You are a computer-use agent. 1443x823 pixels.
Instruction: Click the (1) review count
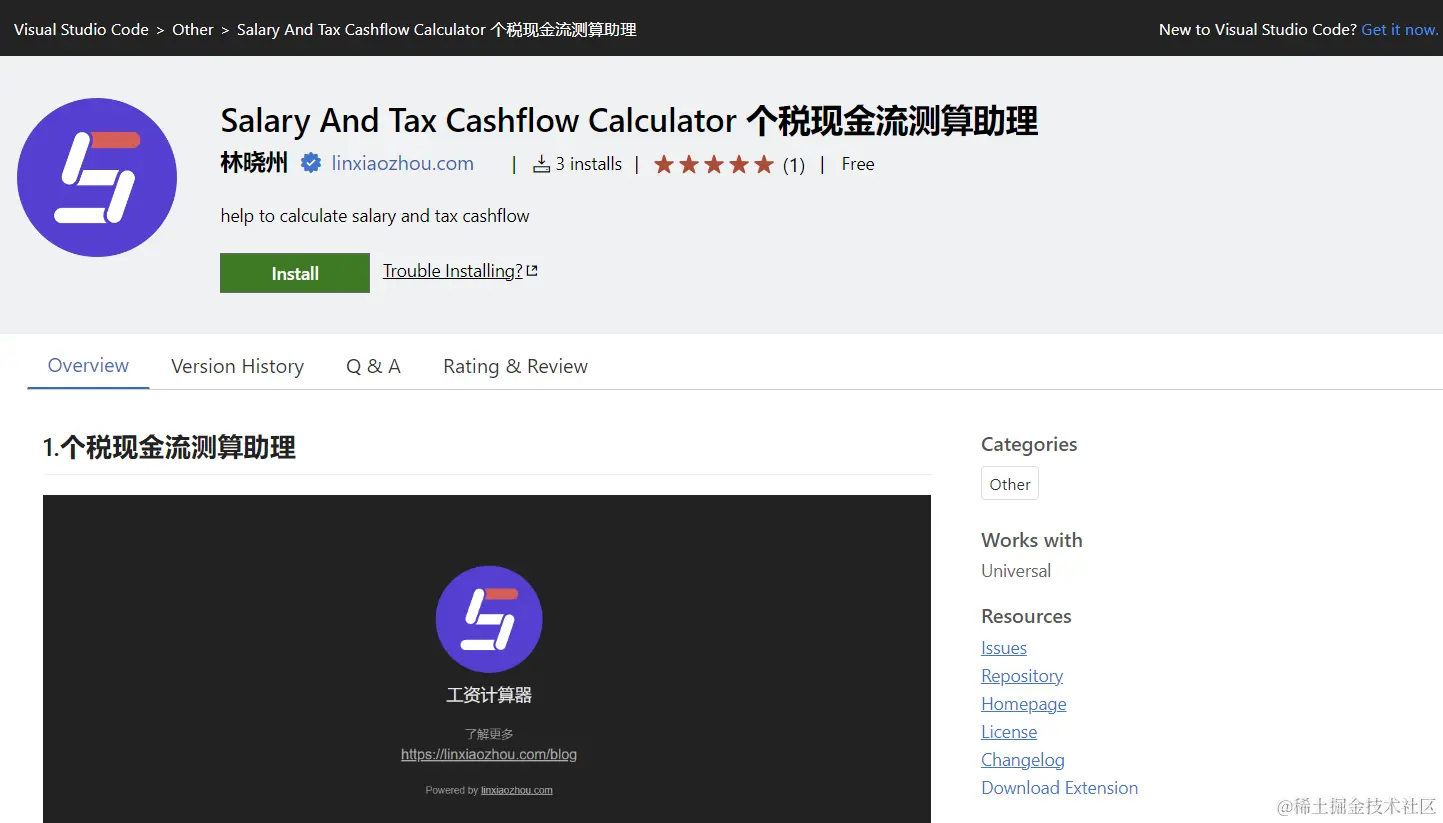pos(794,165)
